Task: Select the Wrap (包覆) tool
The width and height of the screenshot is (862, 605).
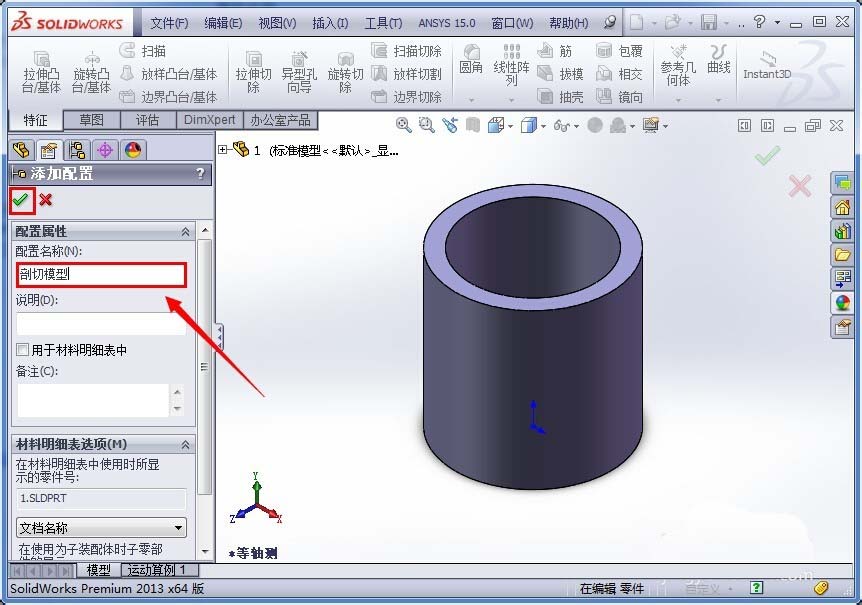Action: click(619, 51)
